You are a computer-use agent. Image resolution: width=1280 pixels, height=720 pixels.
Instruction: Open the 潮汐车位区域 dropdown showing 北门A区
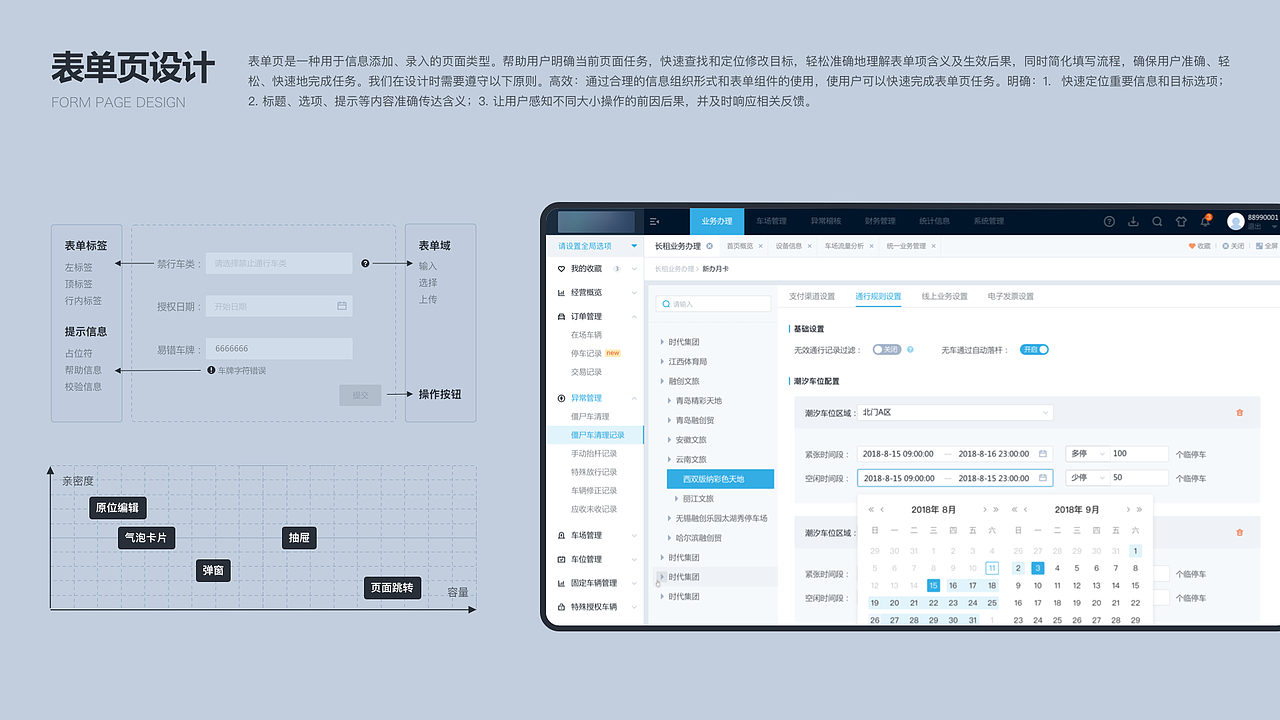pyautogui.click(x=955, y=412)
